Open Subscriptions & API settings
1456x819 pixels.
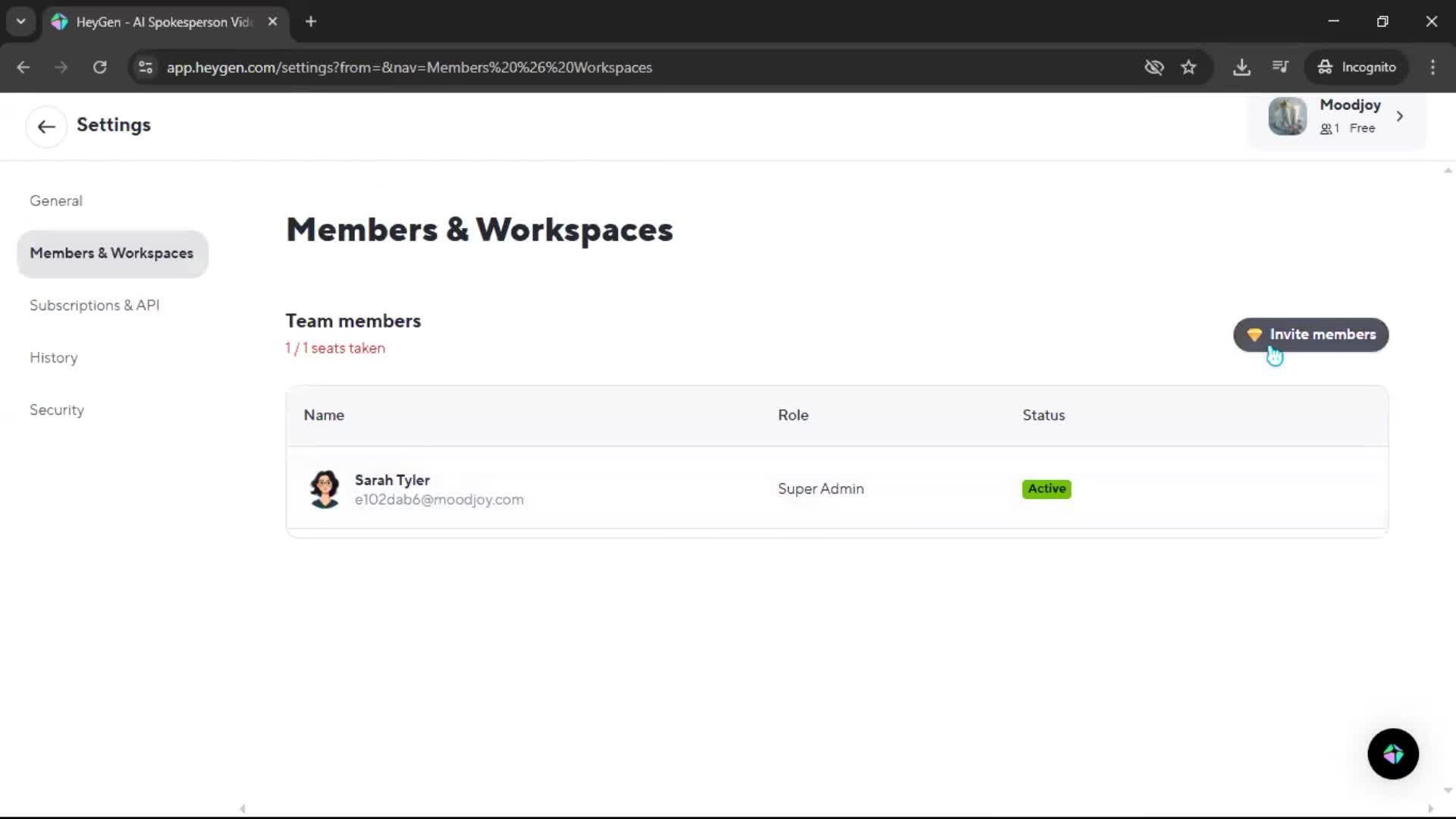coord(95,306)
